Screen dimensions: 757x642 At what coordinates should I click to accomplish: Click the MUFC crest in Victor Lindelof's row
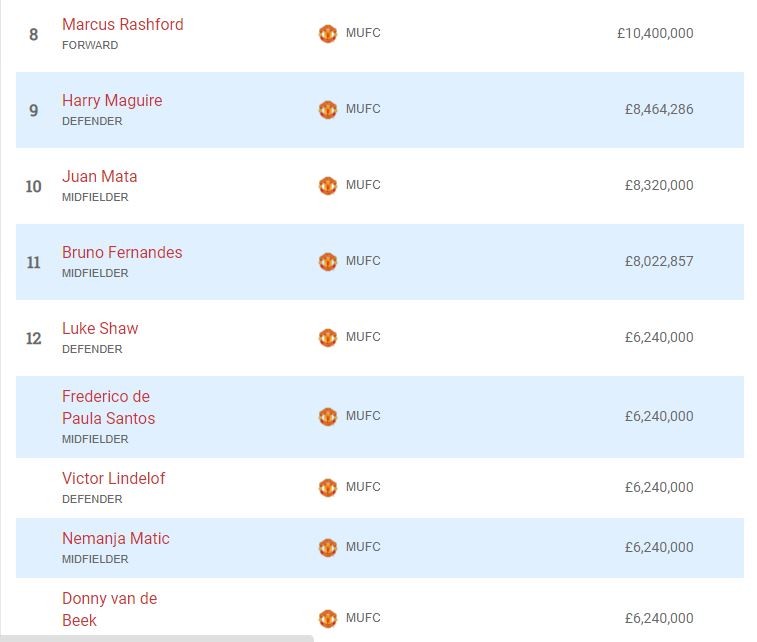328,488
